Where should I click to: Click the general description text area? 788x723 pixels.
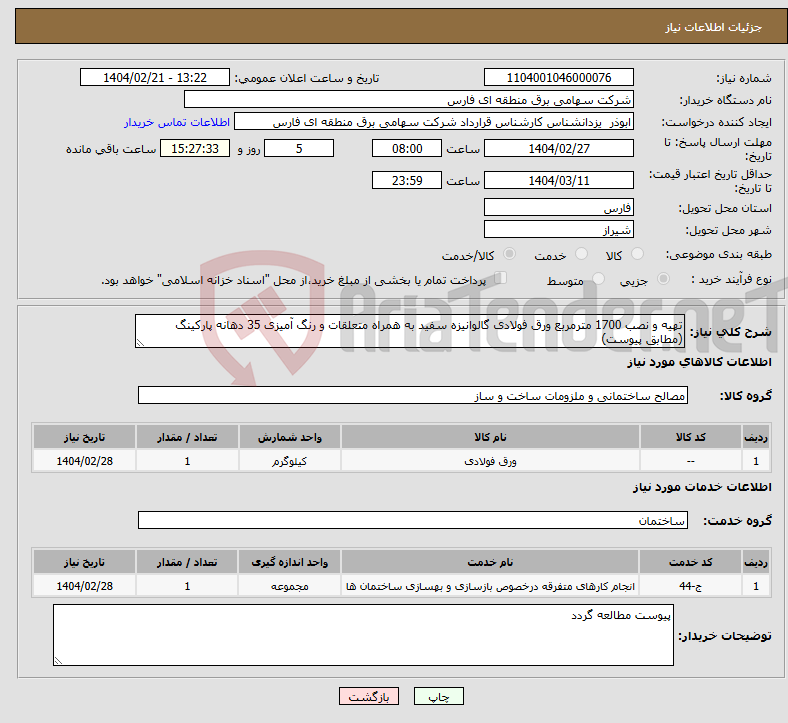coord(410,331)
